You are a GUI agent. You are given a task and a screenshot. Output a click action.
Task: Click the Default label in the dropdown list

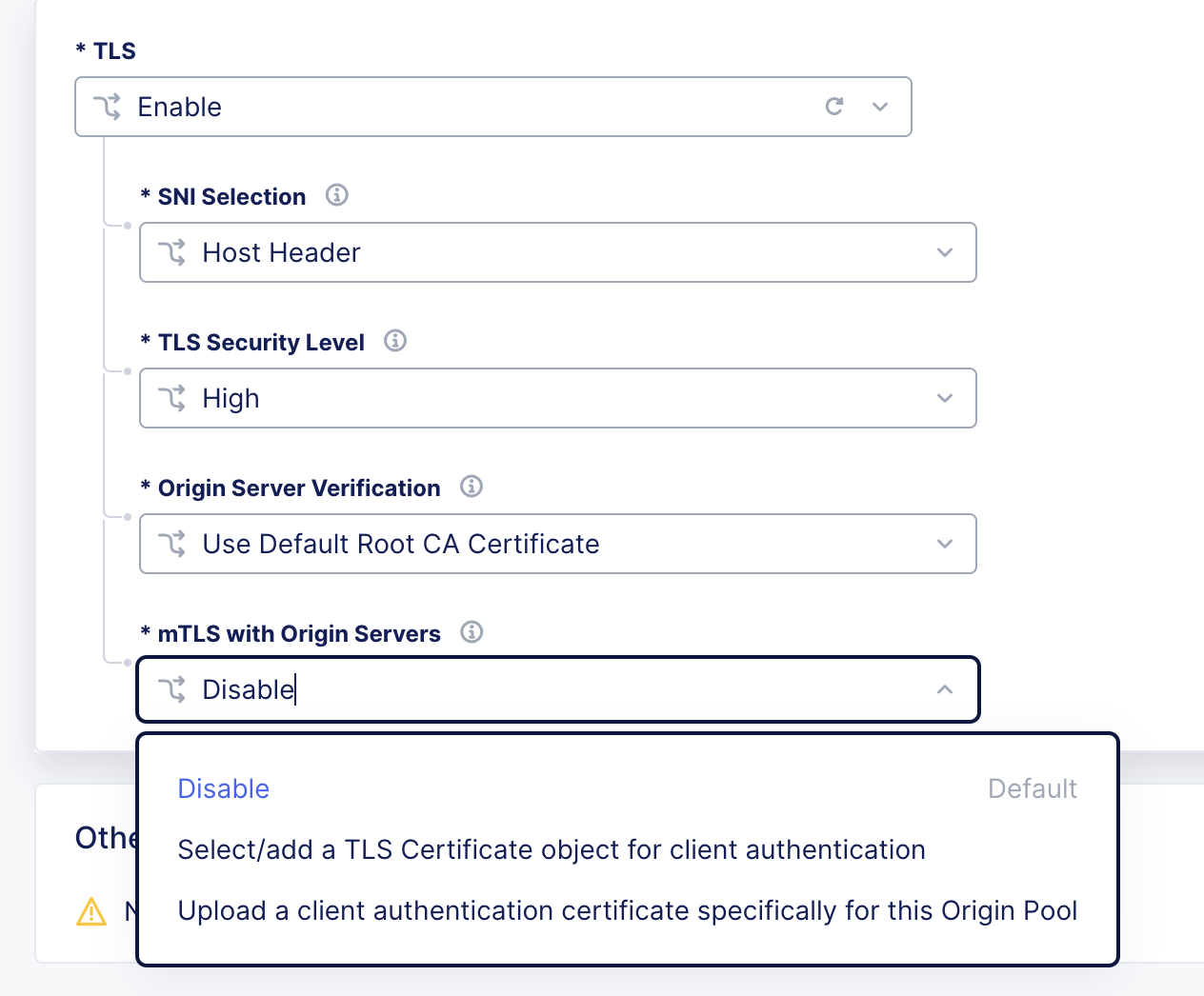coord(1032,788)
